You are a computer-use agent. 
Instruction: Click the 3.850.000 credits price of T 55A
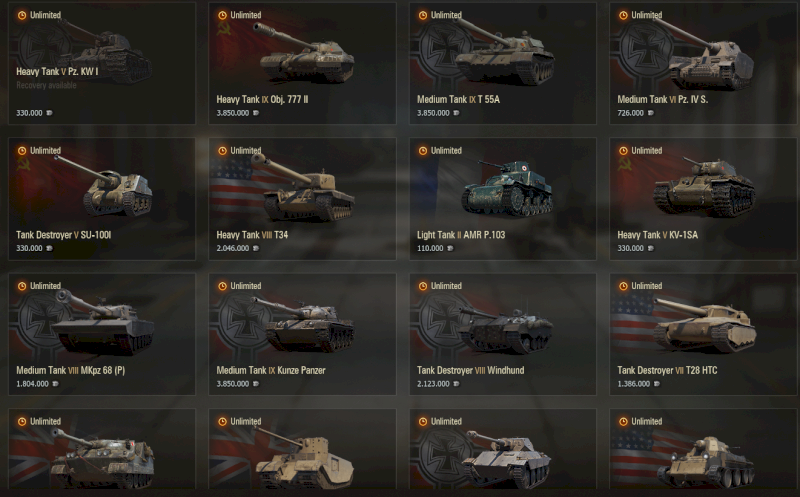[433, 113]
